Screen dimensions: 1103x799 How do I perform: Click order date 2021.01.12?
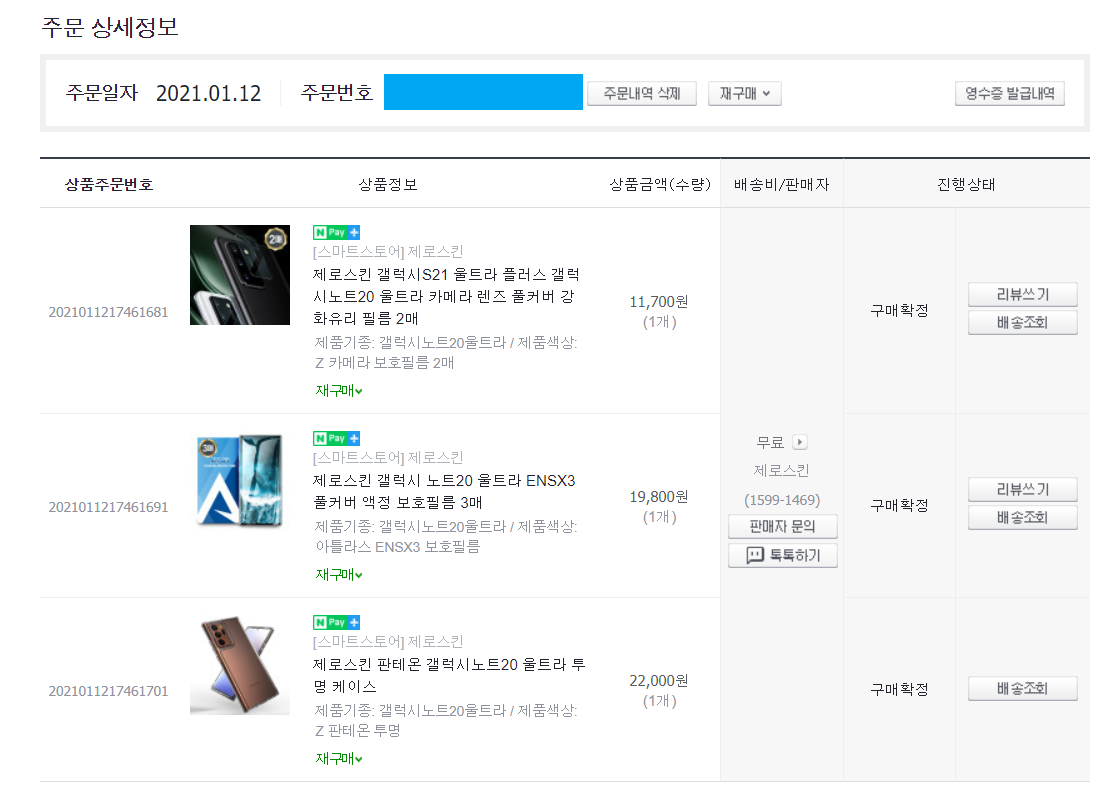[x=208, y=94]
